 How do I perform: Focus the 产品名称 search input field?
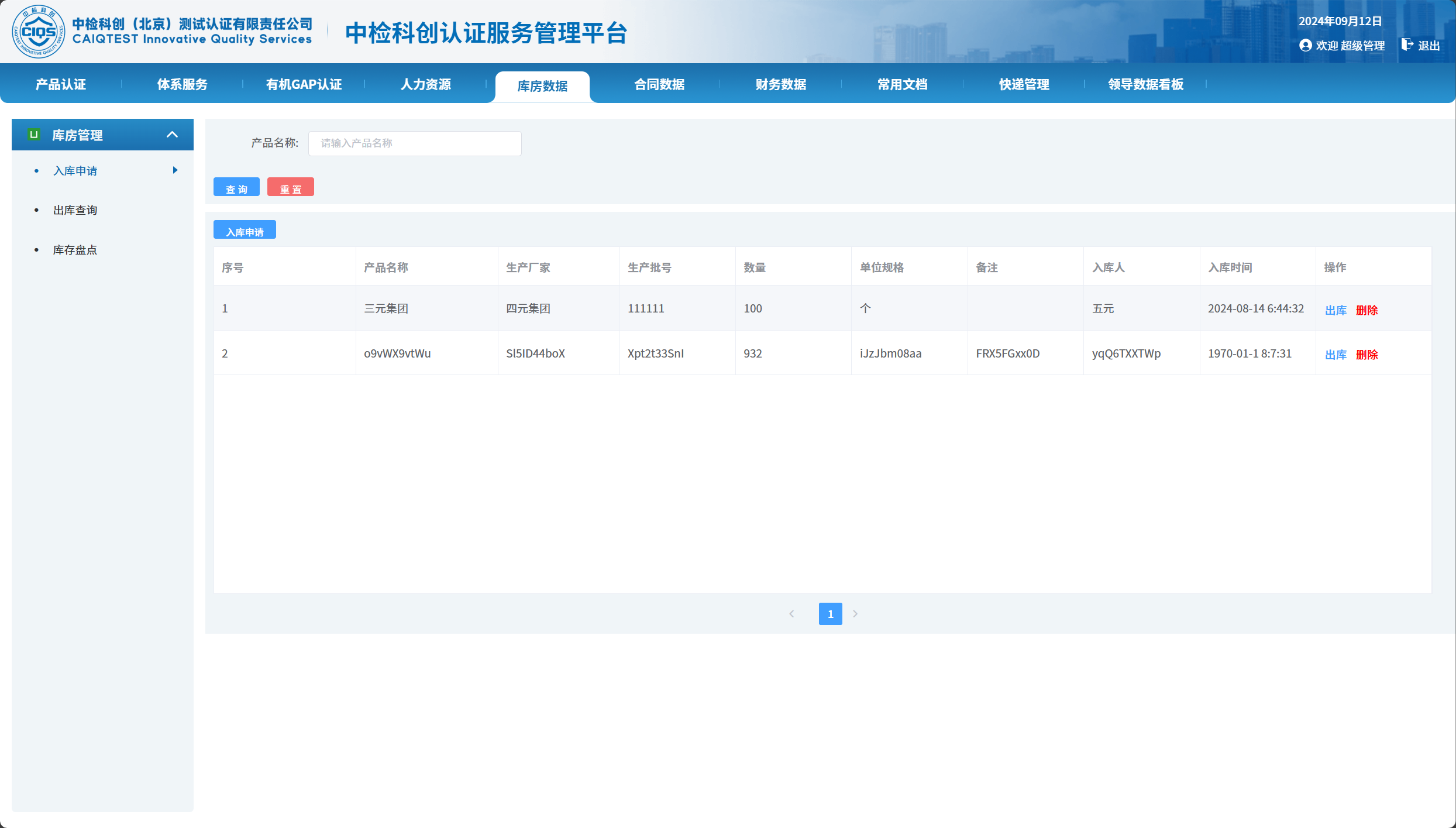pos(415,143)
